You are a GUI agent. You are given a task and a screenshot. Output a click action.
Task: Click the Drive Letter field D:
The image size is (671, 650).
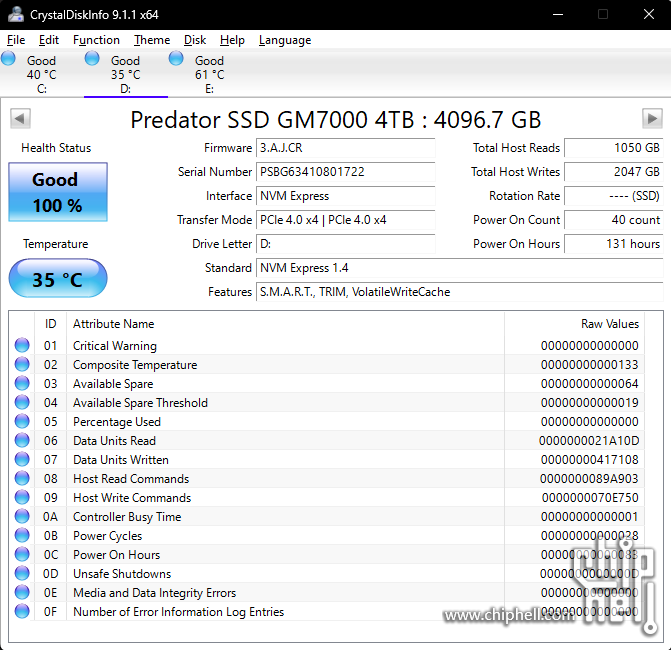coord(345,244)
